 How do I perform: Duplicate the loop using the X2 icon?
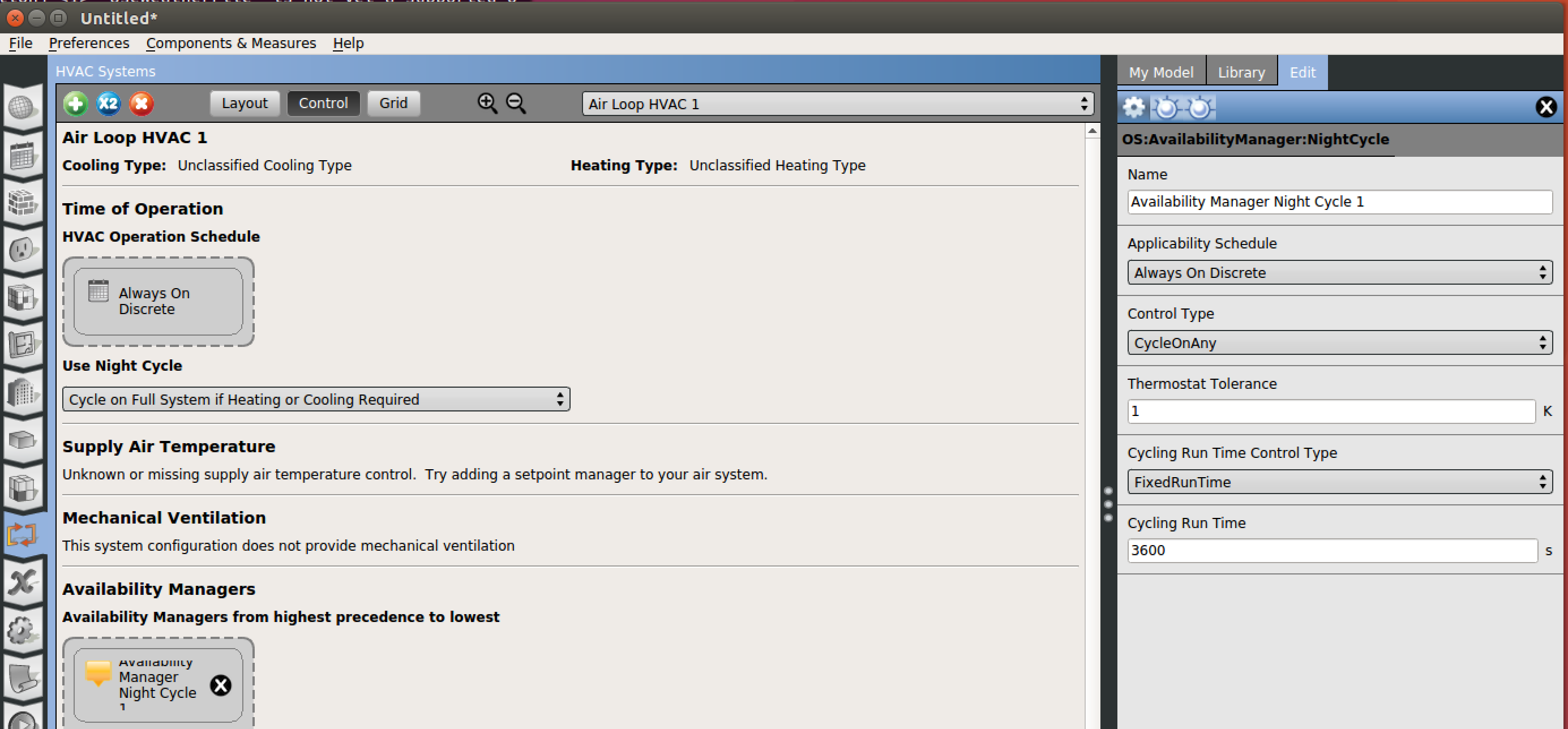coord(108,104)
